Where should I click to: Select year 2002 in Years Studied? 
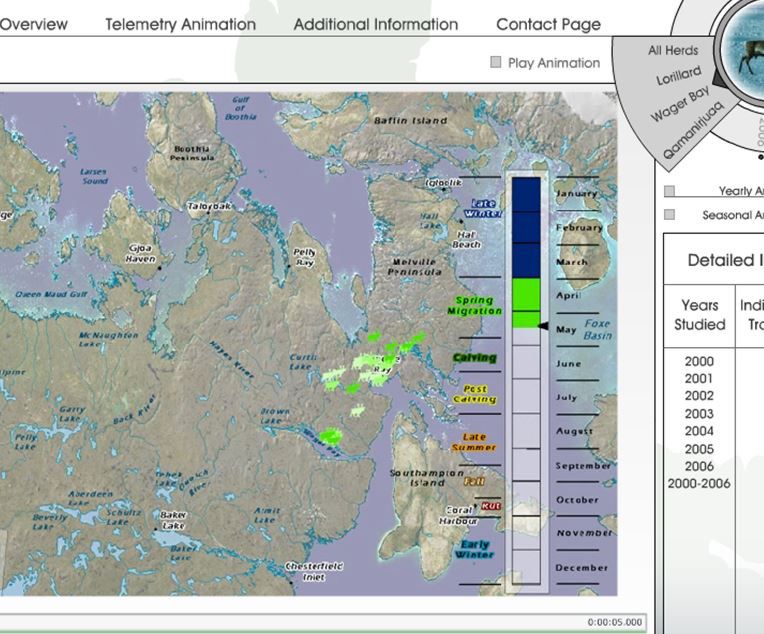pyautogui.click(x=699, y=396)
